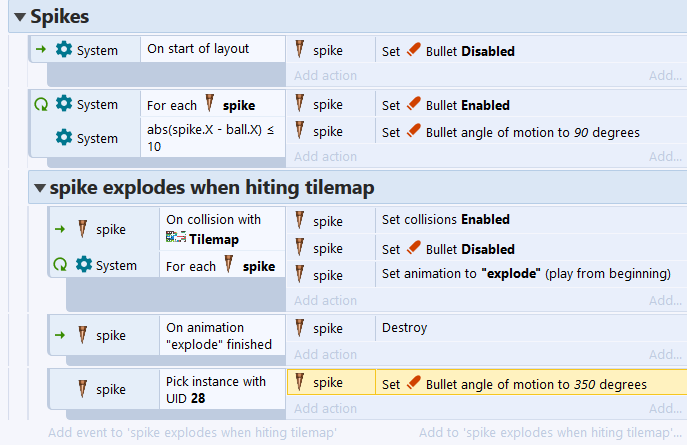Select the "Set collisions Enabled" action
The height and width of the screenshot is (445, 687).
pyautogui.click(x=446, y=220)
